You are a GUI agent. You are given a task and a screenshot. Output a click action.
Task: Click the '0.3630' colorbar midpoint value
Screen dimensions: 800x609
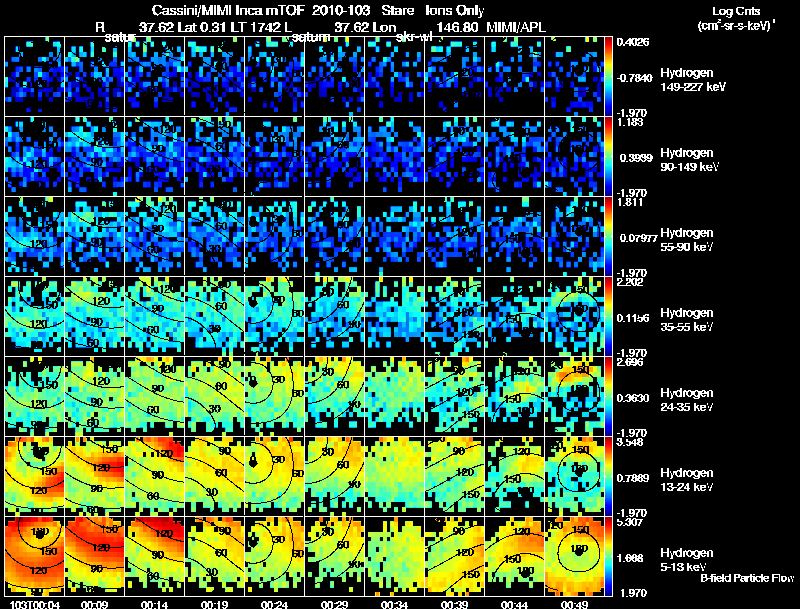point(634,398)
